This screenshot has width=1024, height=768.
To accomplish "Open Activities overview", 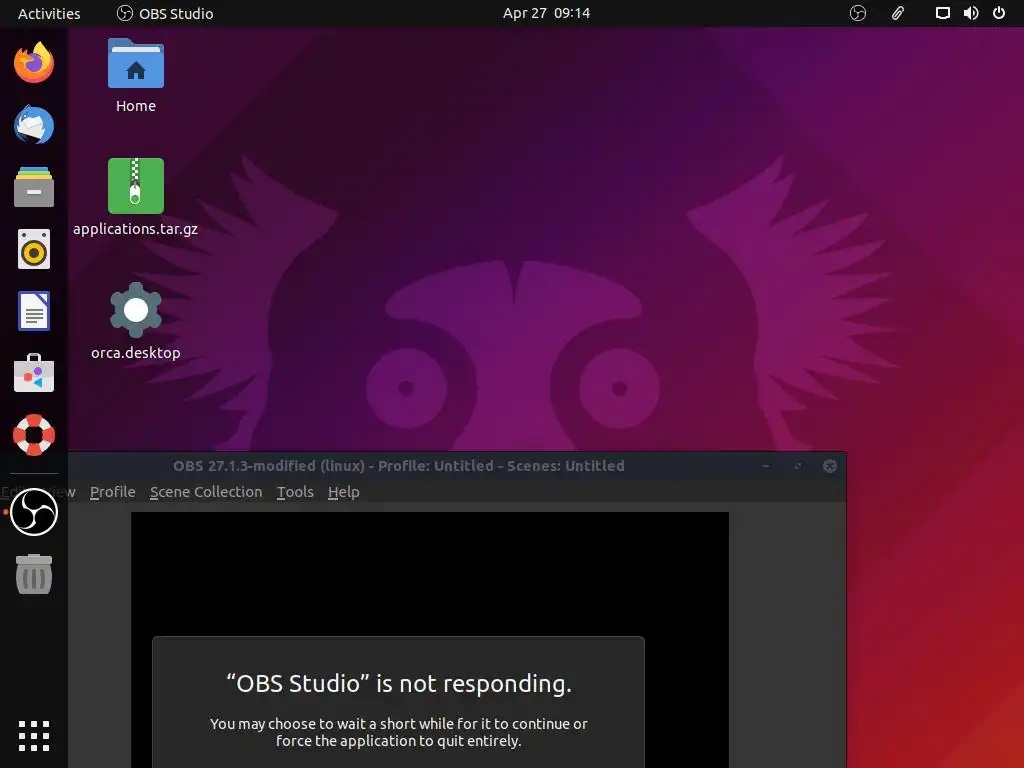I will pyautogui.click(x=49, y=14).
